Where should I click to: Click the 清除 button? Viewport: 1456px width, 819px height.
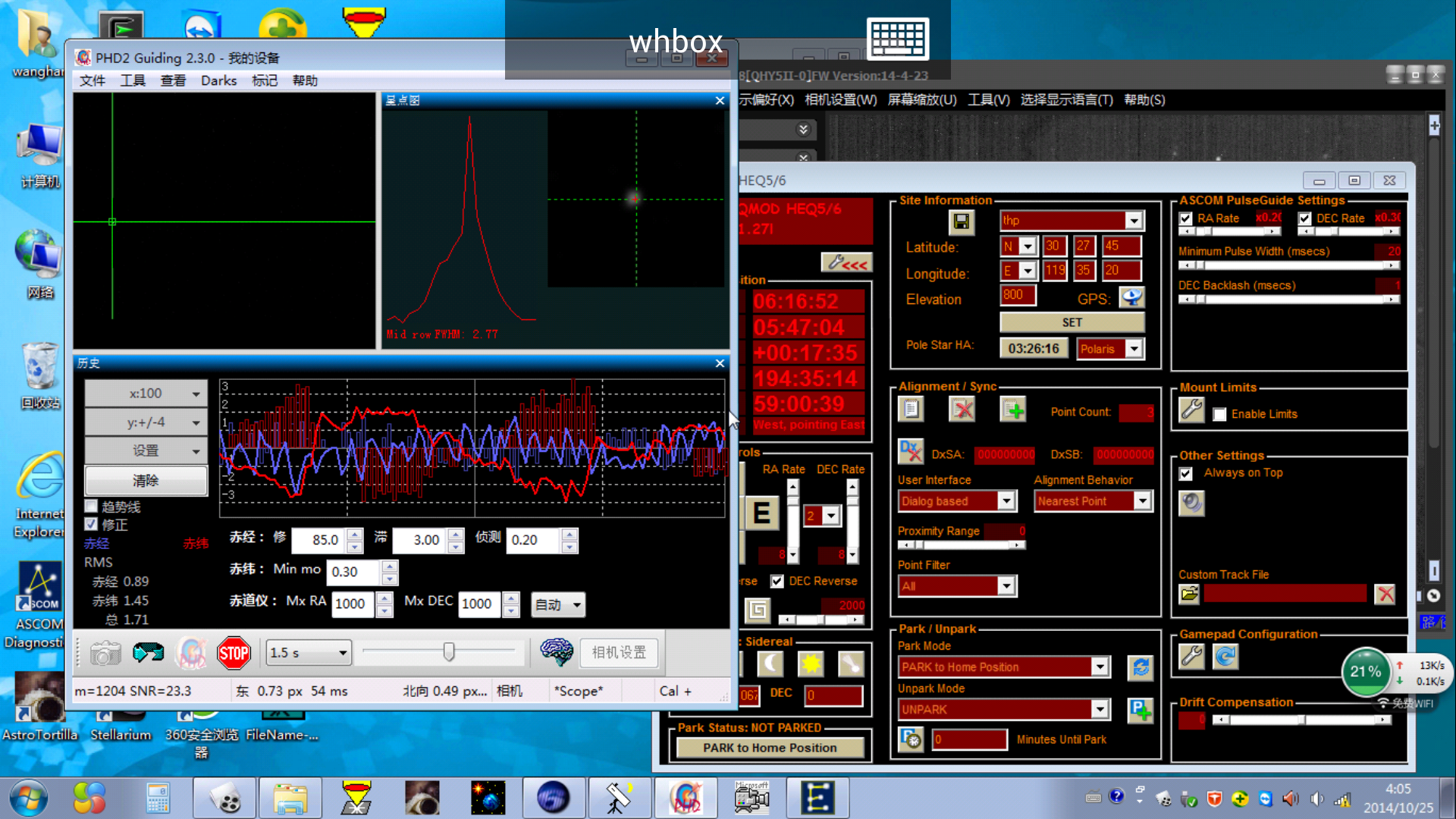146,480
